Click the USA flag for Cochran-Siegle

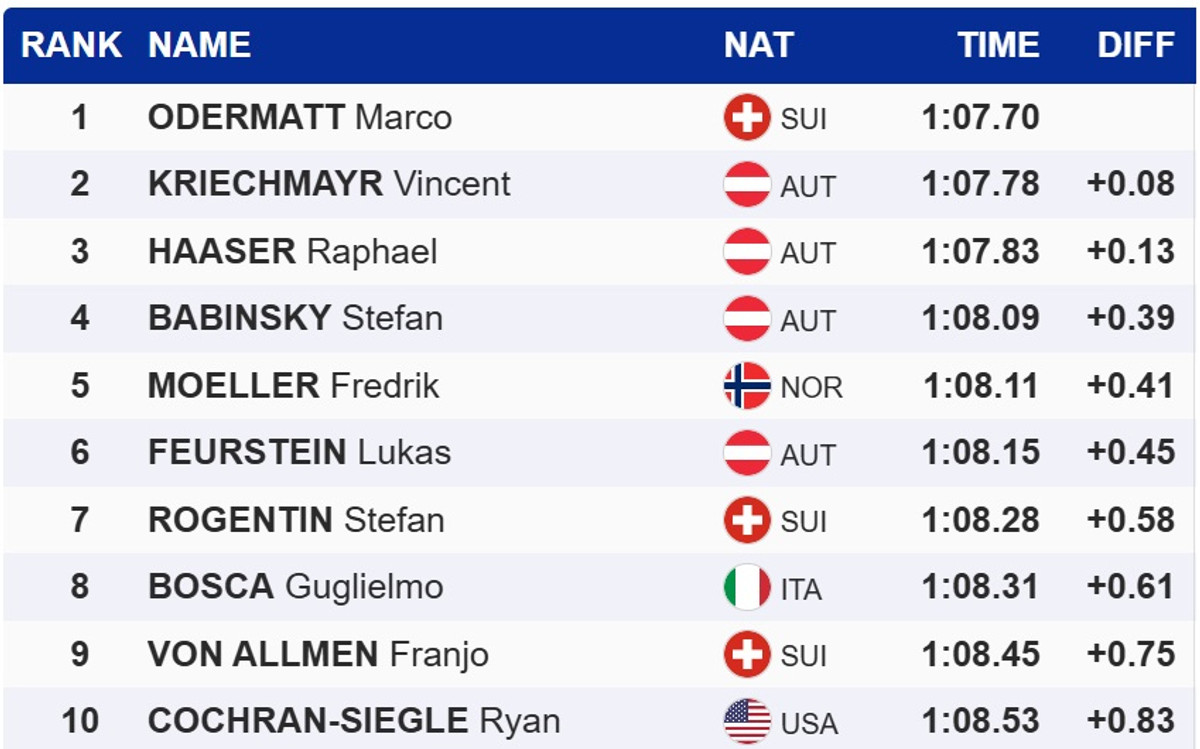coord(747,721)
